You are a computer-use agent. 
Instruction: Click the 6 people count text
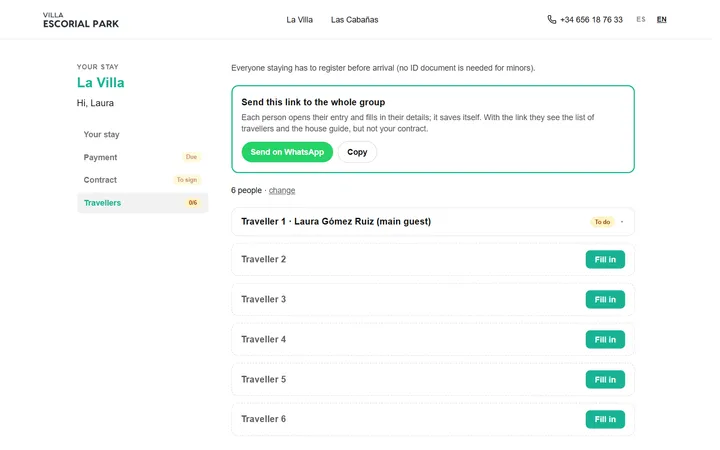(x=246, y=191)
